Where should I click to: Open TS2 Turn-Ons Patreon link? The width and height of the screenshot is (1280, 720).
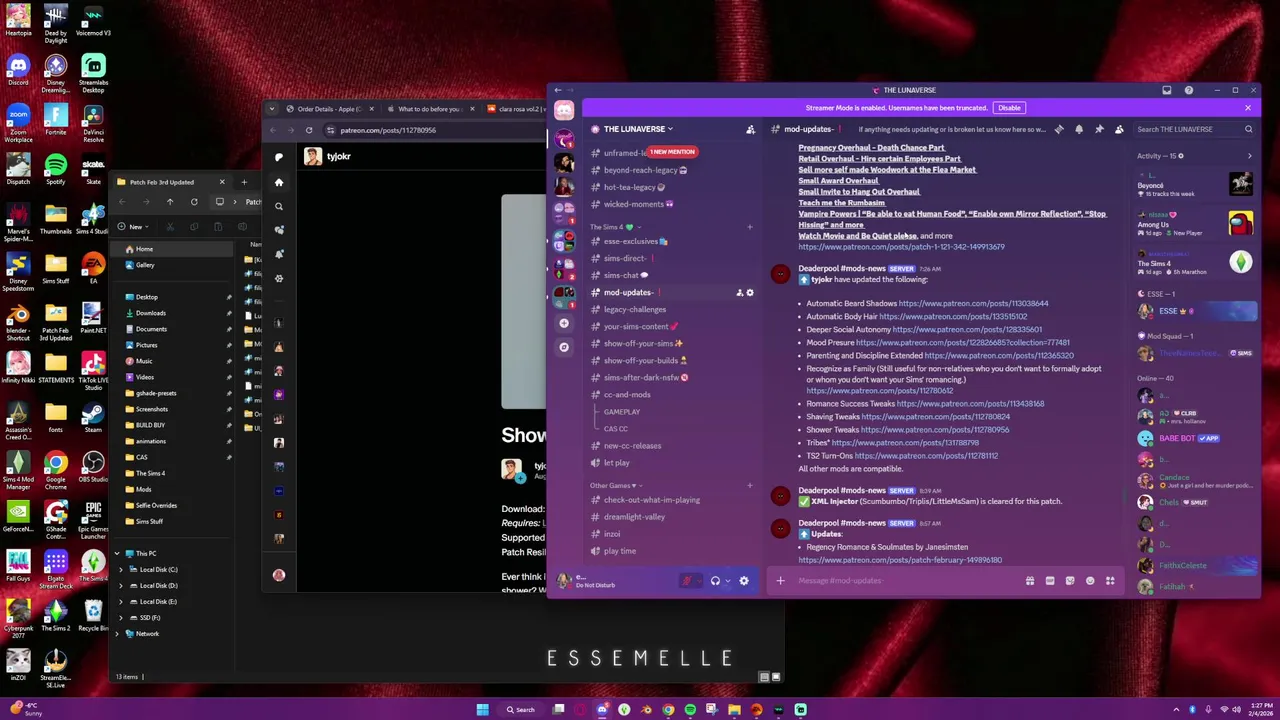(924, 456)
